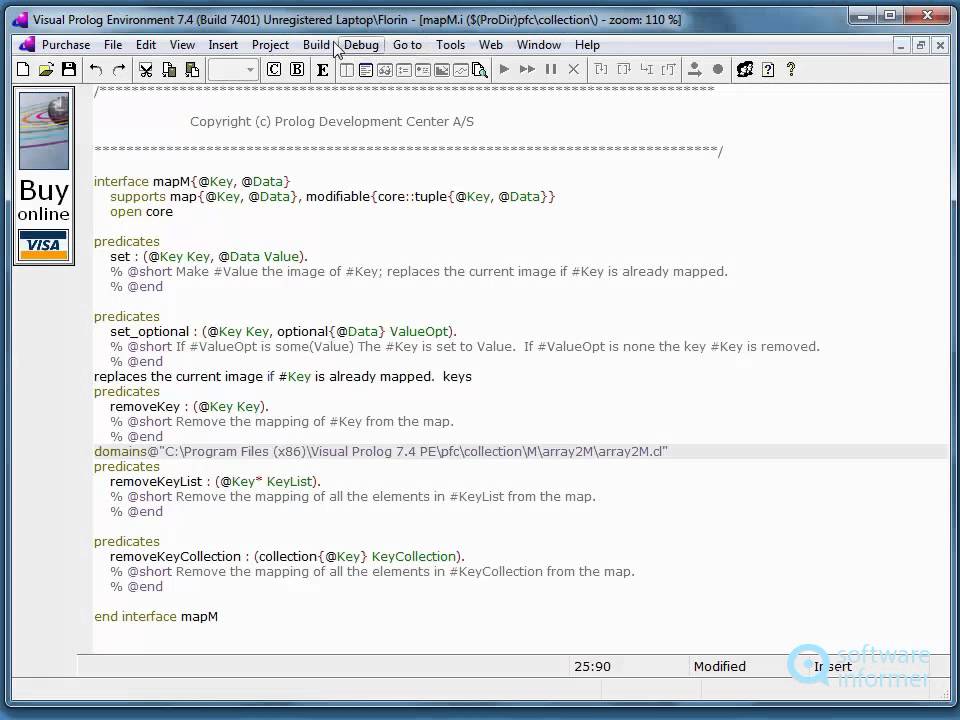Restore the inner mapM.i document window

tap(921, 45)
